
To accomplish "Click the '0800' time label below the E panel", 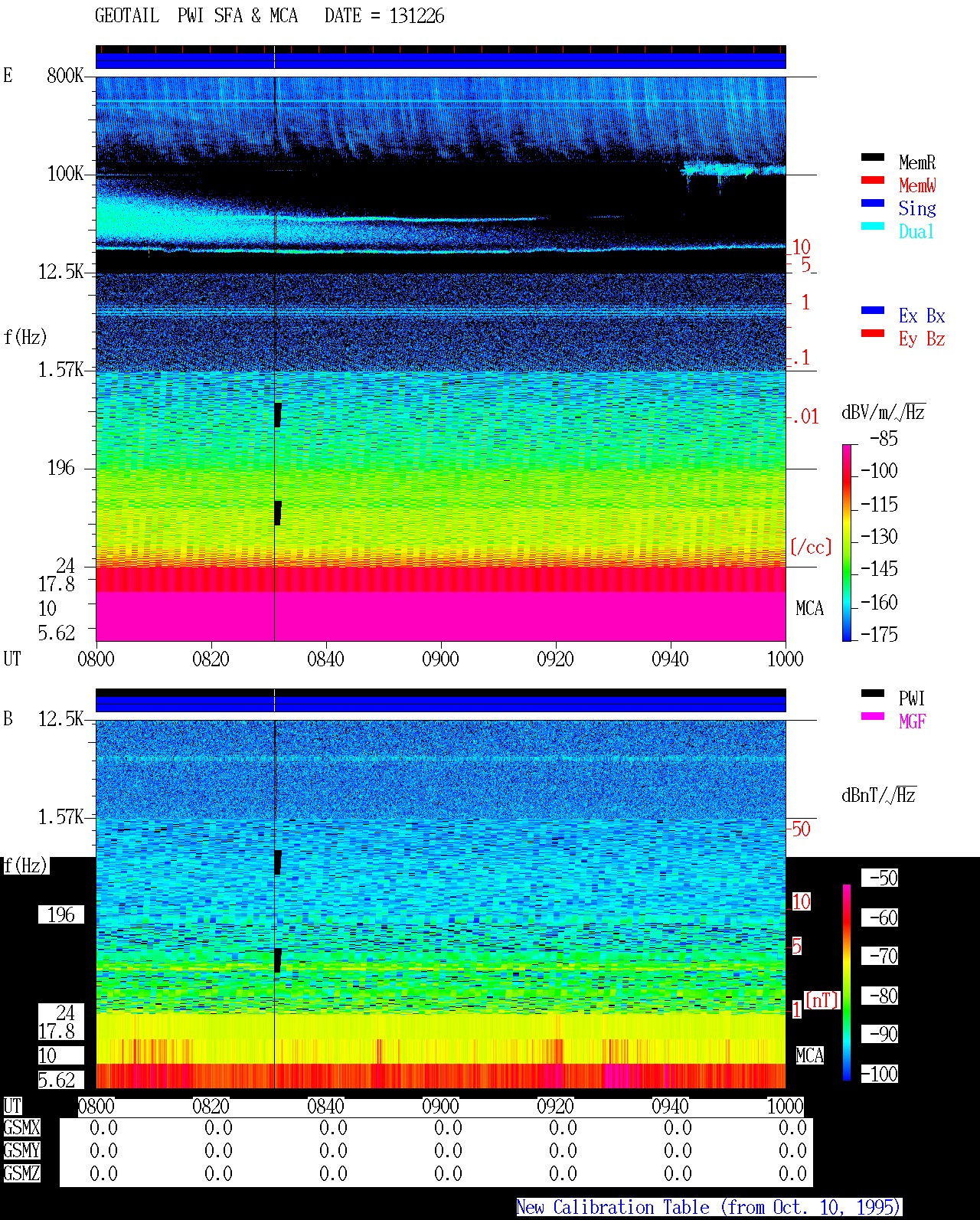I will tap(96, 659).
